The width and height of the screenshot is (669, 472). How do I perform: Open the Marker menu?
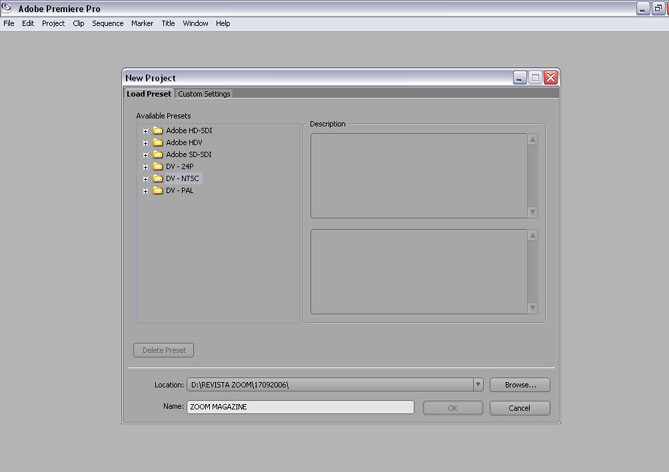click(142, 23)
